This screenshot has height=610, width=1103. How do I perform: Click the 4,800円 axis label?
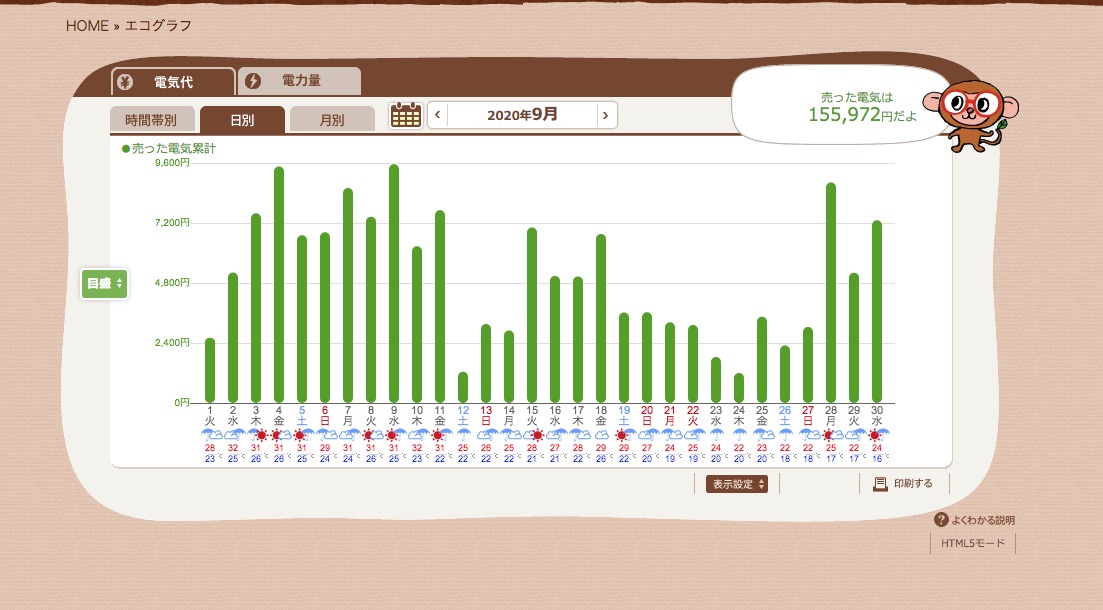[172, 282]
